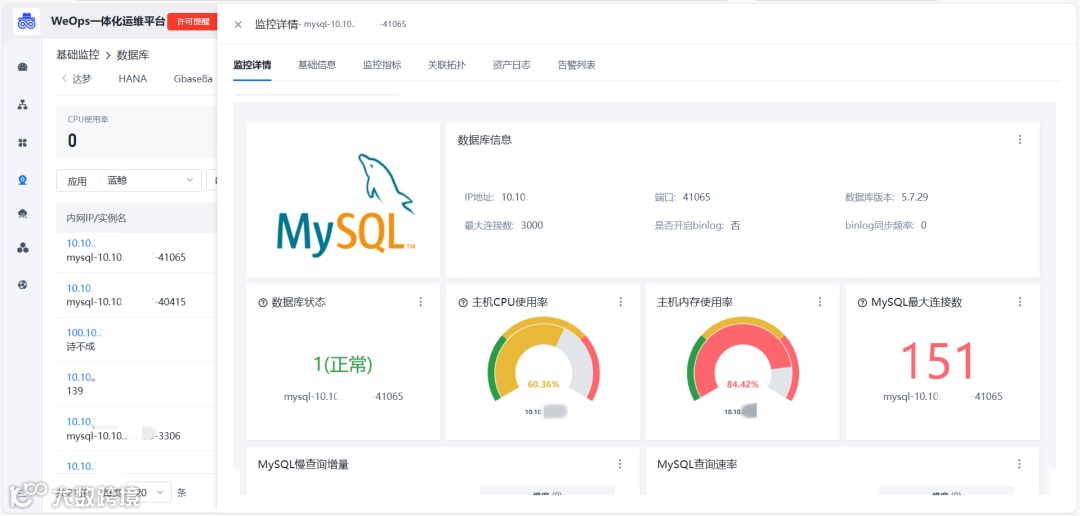Open more options for MySQL查询速率 card
Viewport: 1080px width, 516px height.
coord(1020,464)
